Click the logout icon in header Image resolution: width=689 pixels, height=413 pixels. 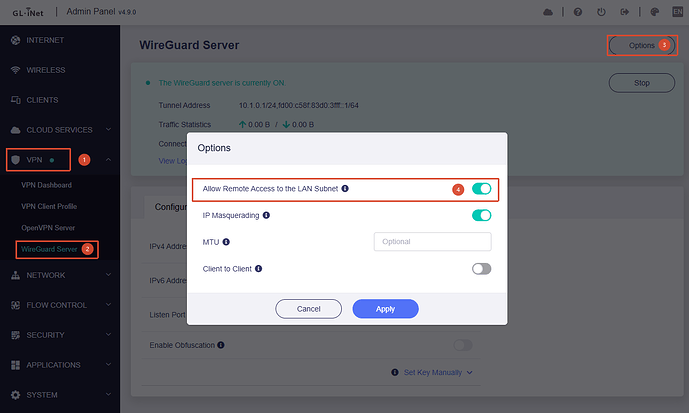pos(624,12)
